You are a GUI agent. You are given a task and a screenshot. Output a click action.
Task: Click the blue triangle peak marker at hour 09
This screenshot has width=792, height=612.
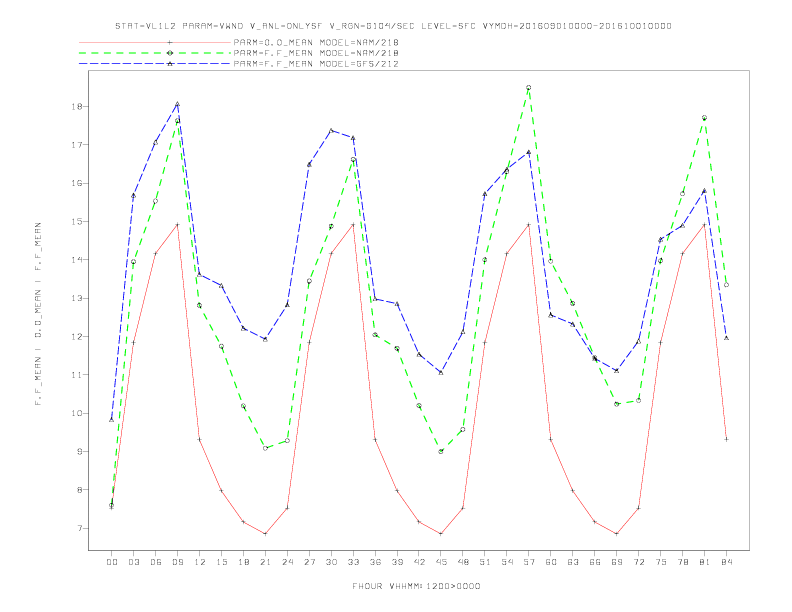pos(177,104)
